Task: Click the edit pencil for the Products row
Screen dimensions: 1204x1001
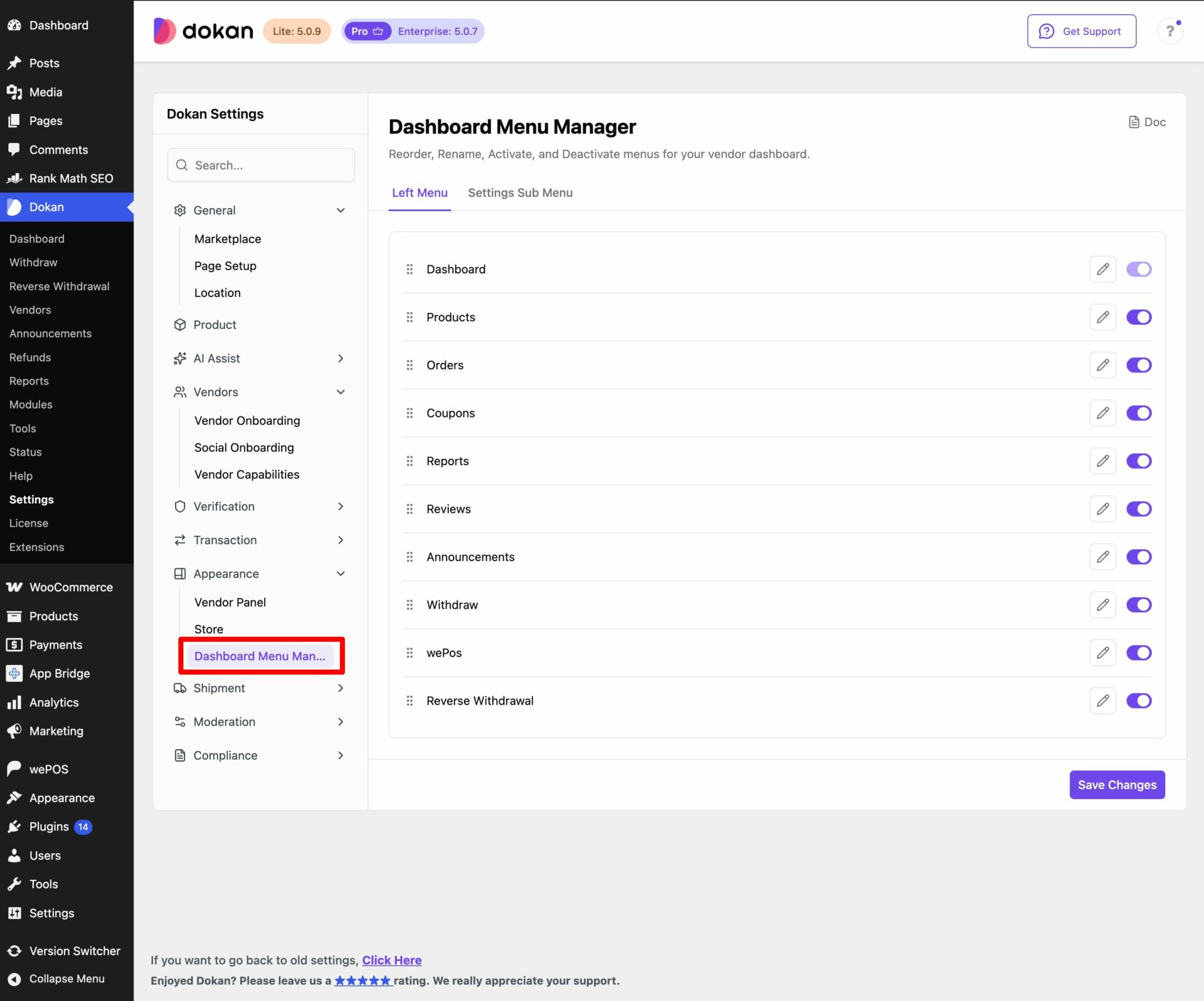Action: click(x=1102, y=317)
